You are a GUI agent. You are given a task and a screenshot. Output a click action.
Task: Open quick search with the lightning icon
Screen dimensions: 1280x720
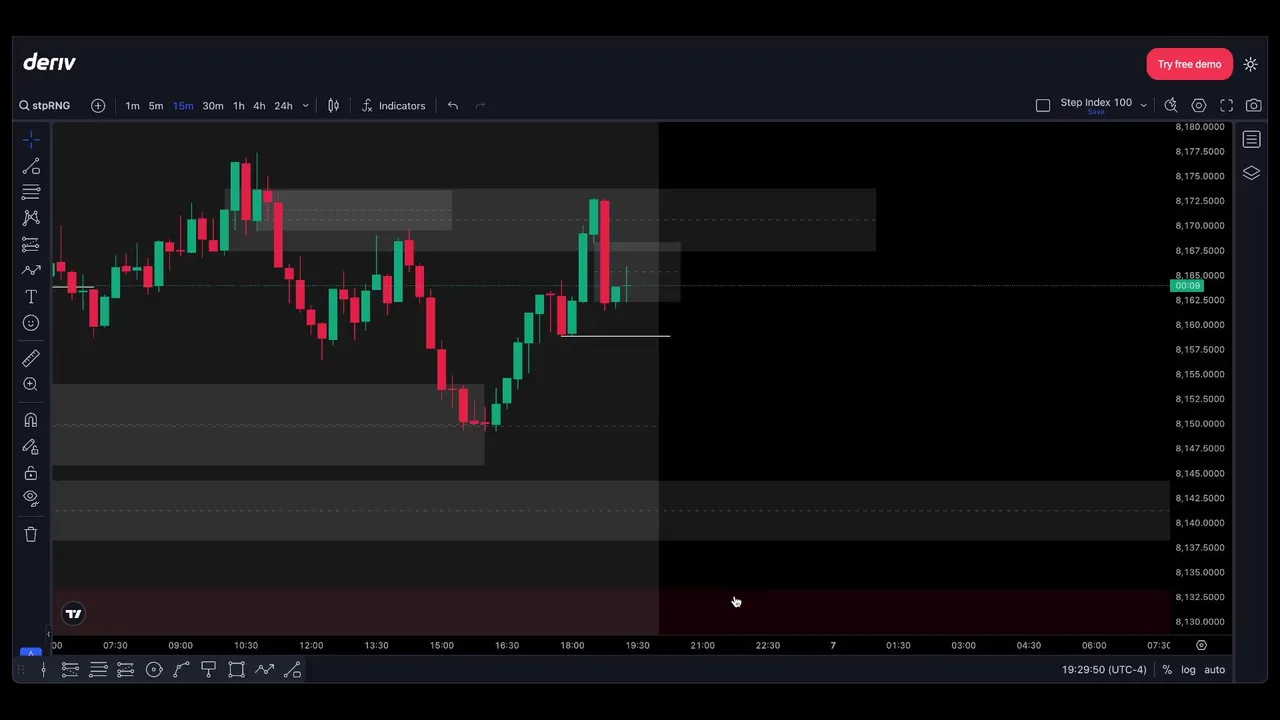click(x=1171, y=105)
